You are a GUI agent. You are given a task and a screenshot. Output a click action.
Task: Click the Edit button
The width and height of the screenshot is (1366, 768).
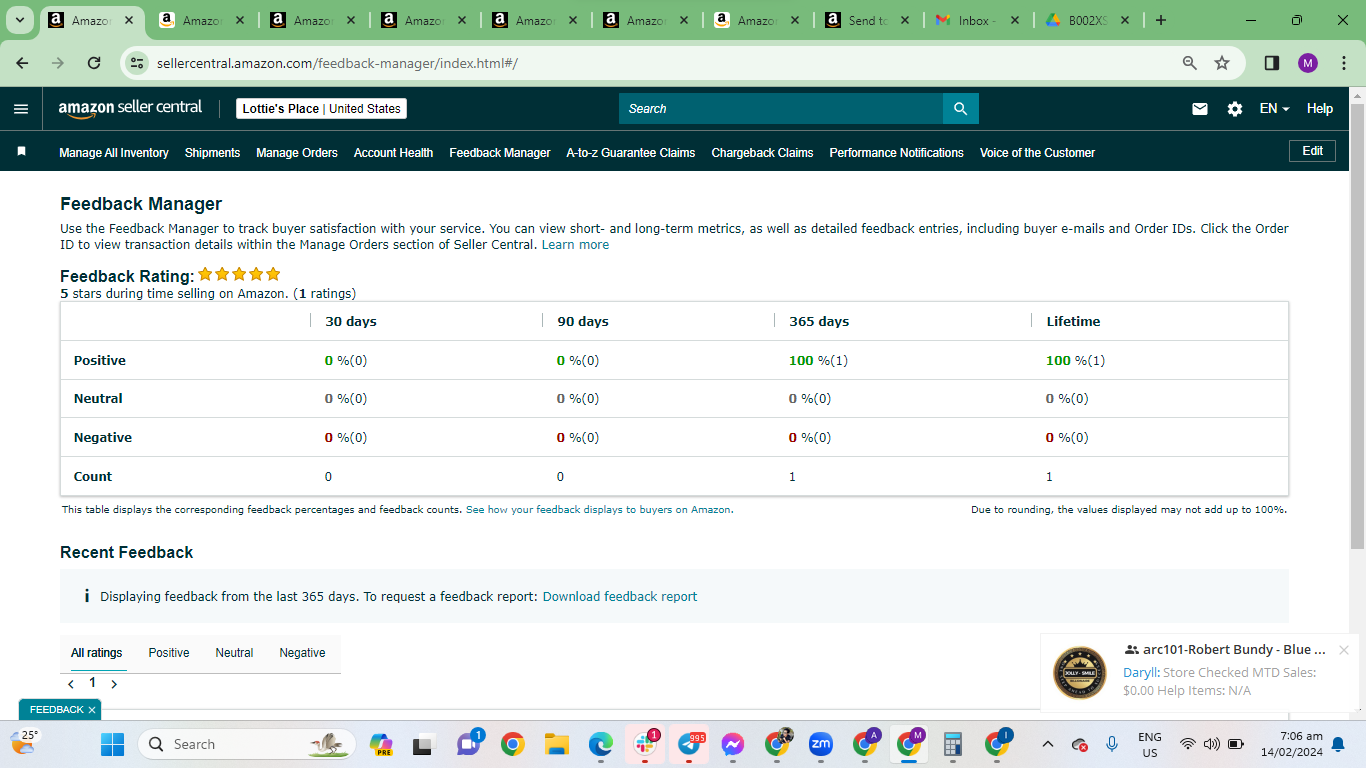point(1313,151)
